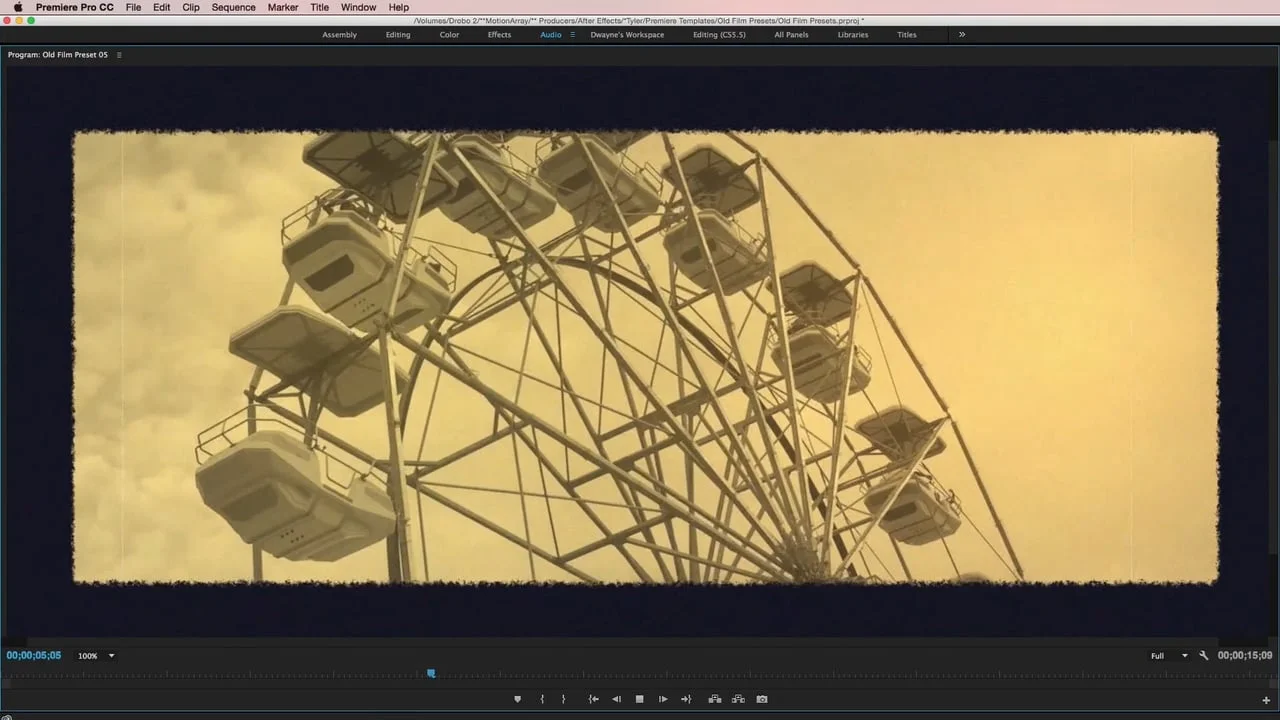Add a marker with the marker button
This screenshot has width=1280, height=720.
(x=517, y=699)
